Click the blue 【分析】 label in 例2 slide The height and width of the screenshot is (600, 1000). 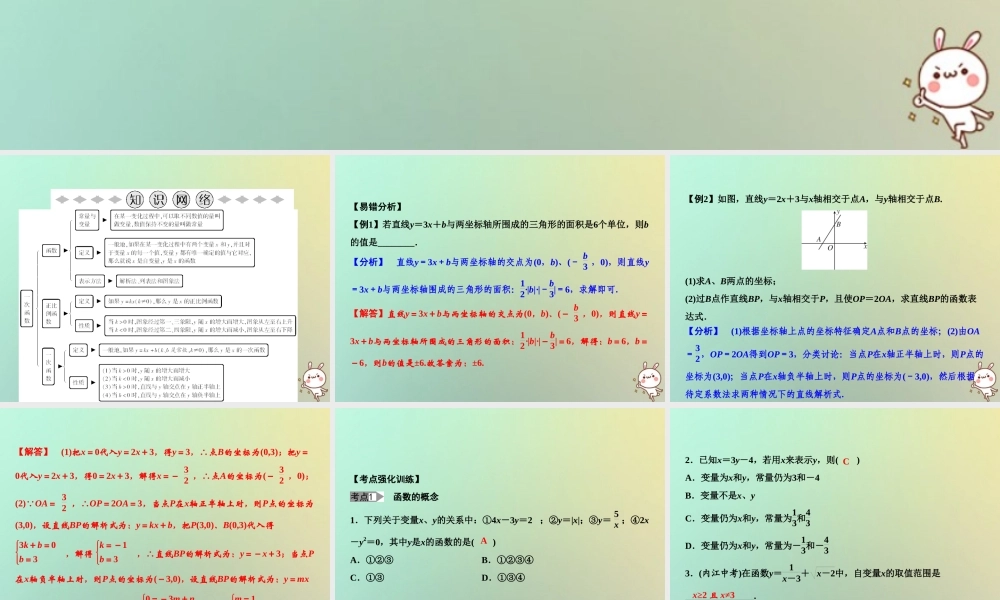click(x=703, y=332)
